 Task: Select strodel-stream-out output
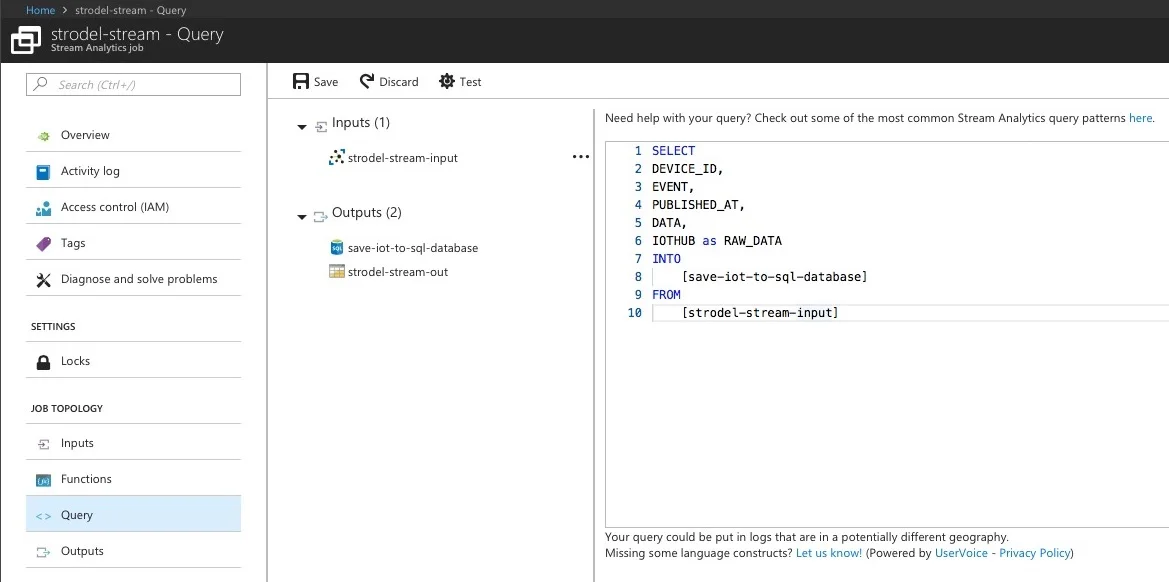pyautogui.click(x=398, y=272)
